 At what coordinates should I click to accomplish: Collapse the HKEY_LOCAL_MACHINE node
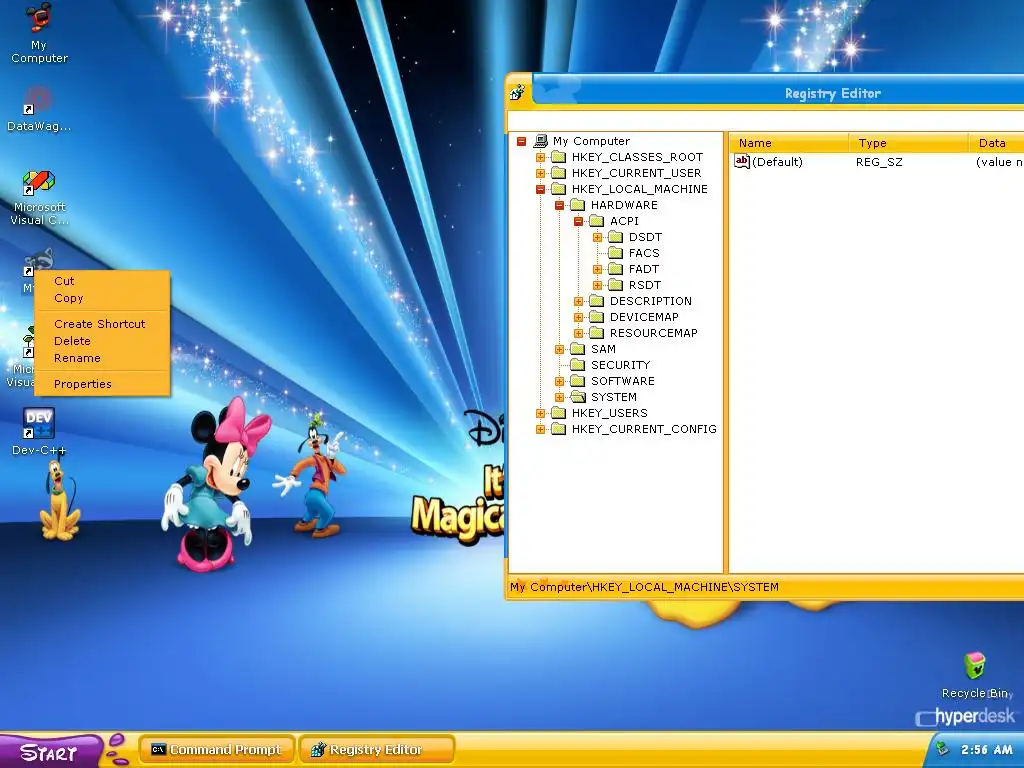coord(540,189)
